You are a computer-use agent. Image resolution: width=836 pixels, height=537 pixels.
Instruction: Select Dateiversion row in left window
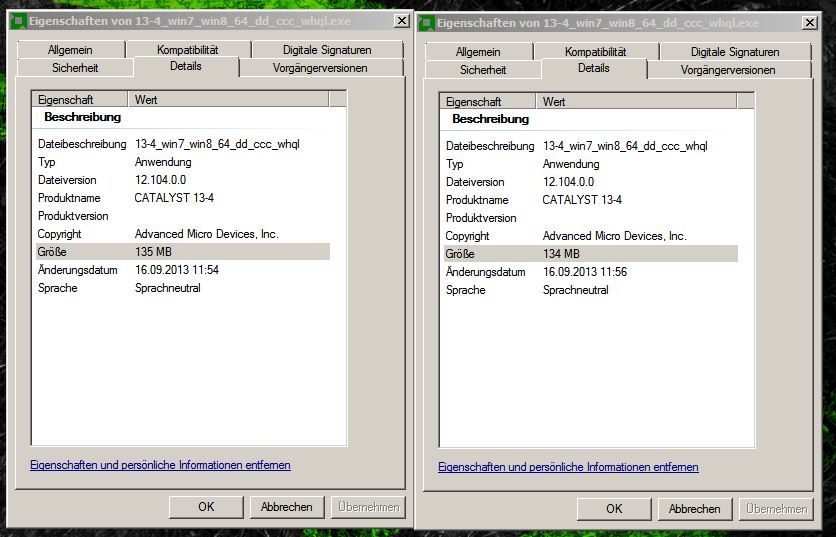pos(183,180)
